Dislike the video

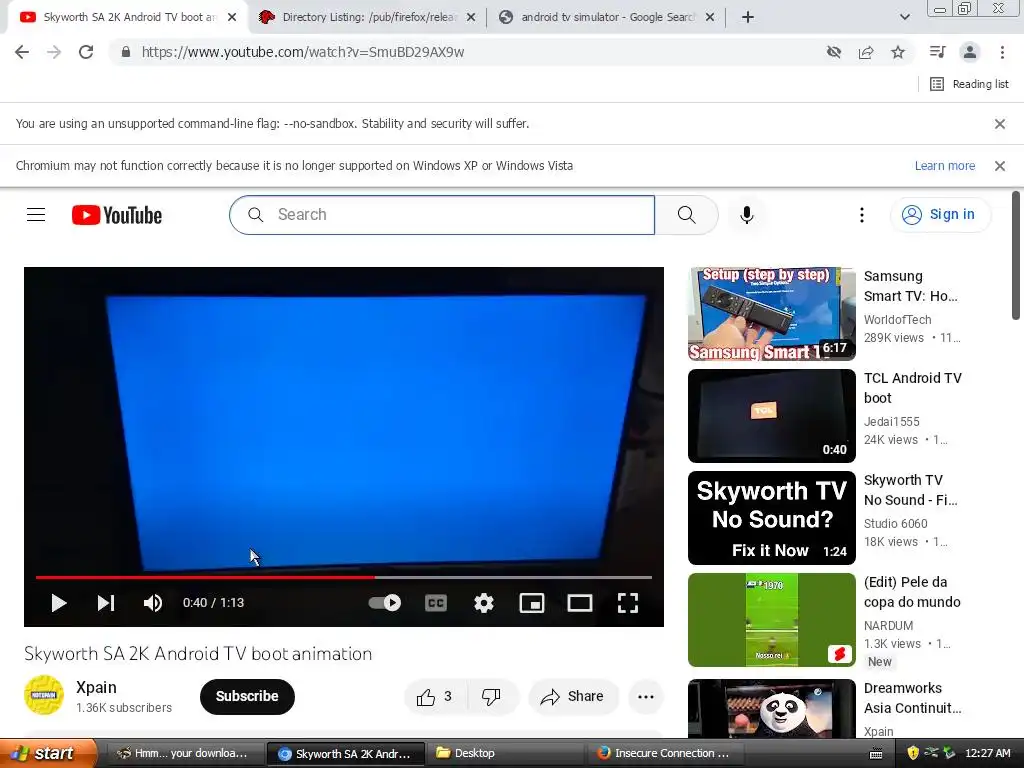[x=491, y=697]
